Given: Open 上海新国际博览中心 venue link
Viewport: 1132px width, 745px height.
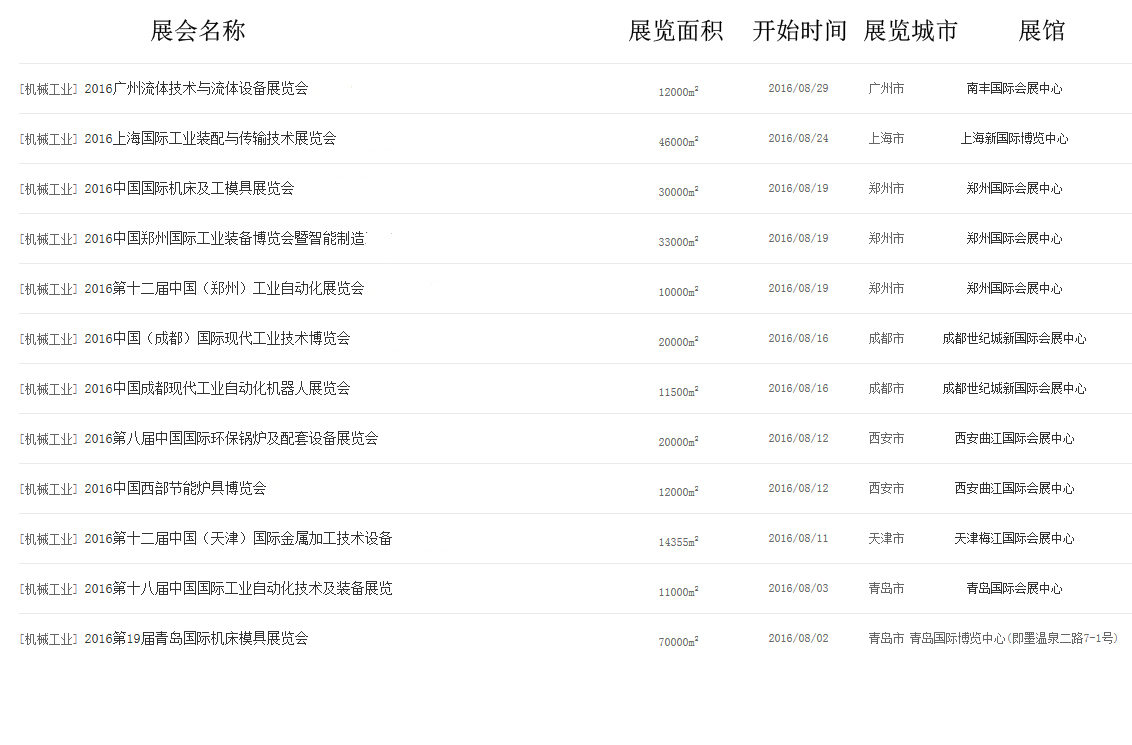Looking at the screenshot, I should point(1014,139).
